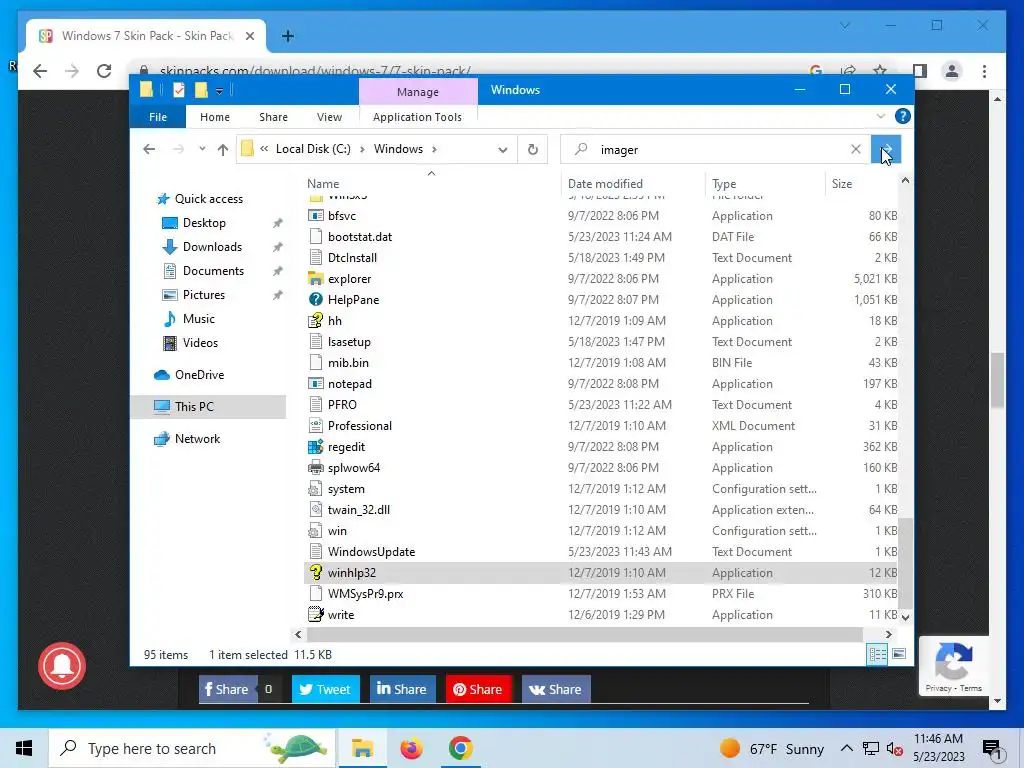This screenshot has height=768, width=1024.
Task: Click taskbar Type here to search box
Action: [192, 748]
